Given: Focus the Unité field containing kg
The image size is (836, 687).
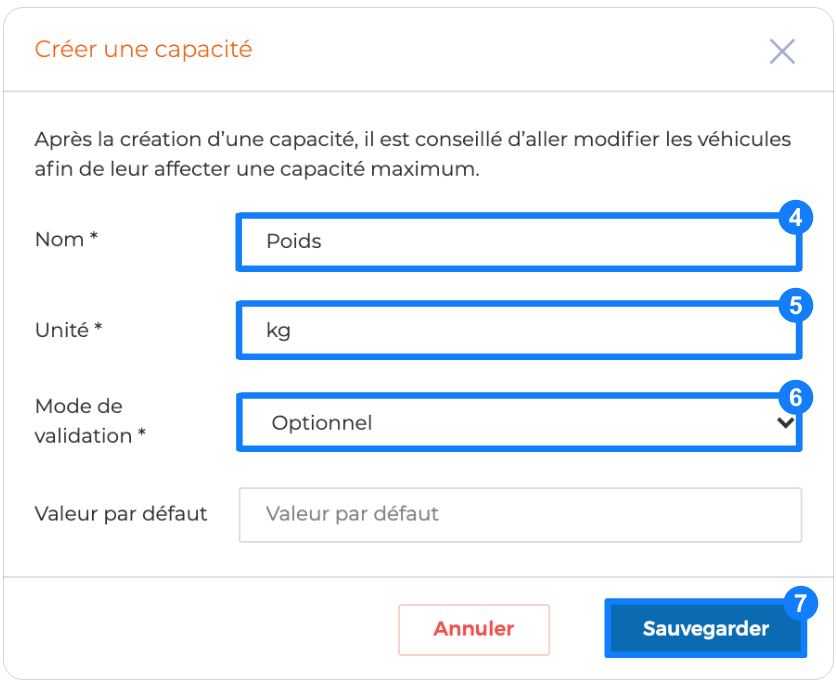Looking at the screenshot, I should pyautogui.click(x=519, y=330).
